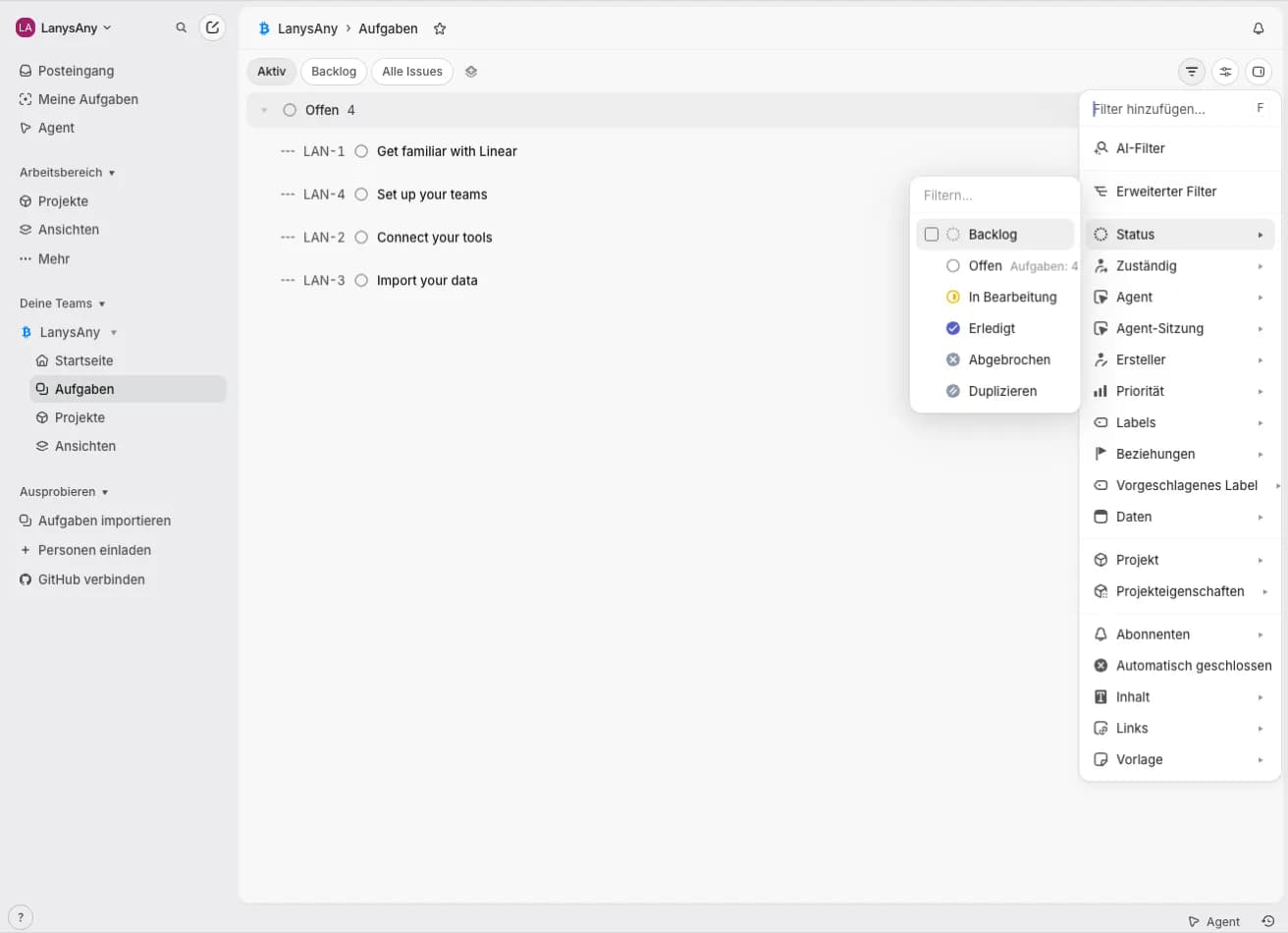Toggle the details side panel icon
Image resolution: width=1288 pixels, height=933 pixels.
[1259, 72]
